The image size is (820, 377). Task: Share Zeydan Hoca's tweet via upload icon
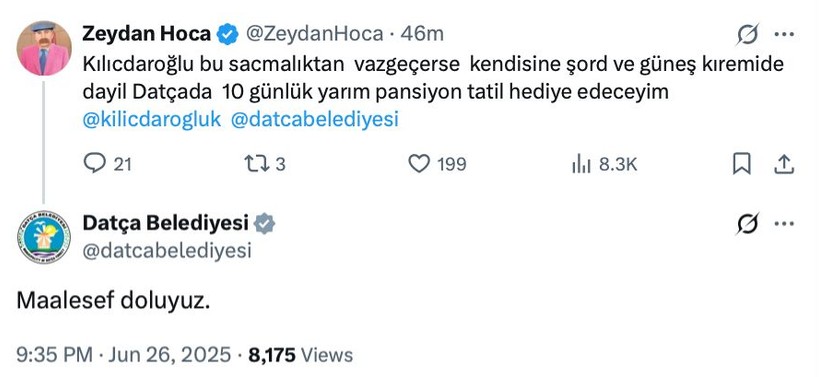(x=784, y=164)
